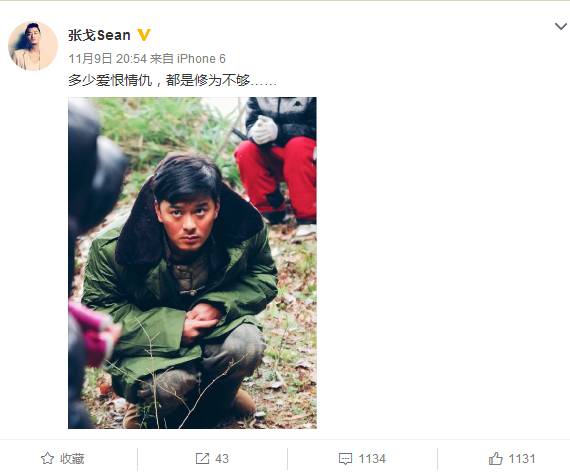Like the post with thumbs-up icon

495,458
